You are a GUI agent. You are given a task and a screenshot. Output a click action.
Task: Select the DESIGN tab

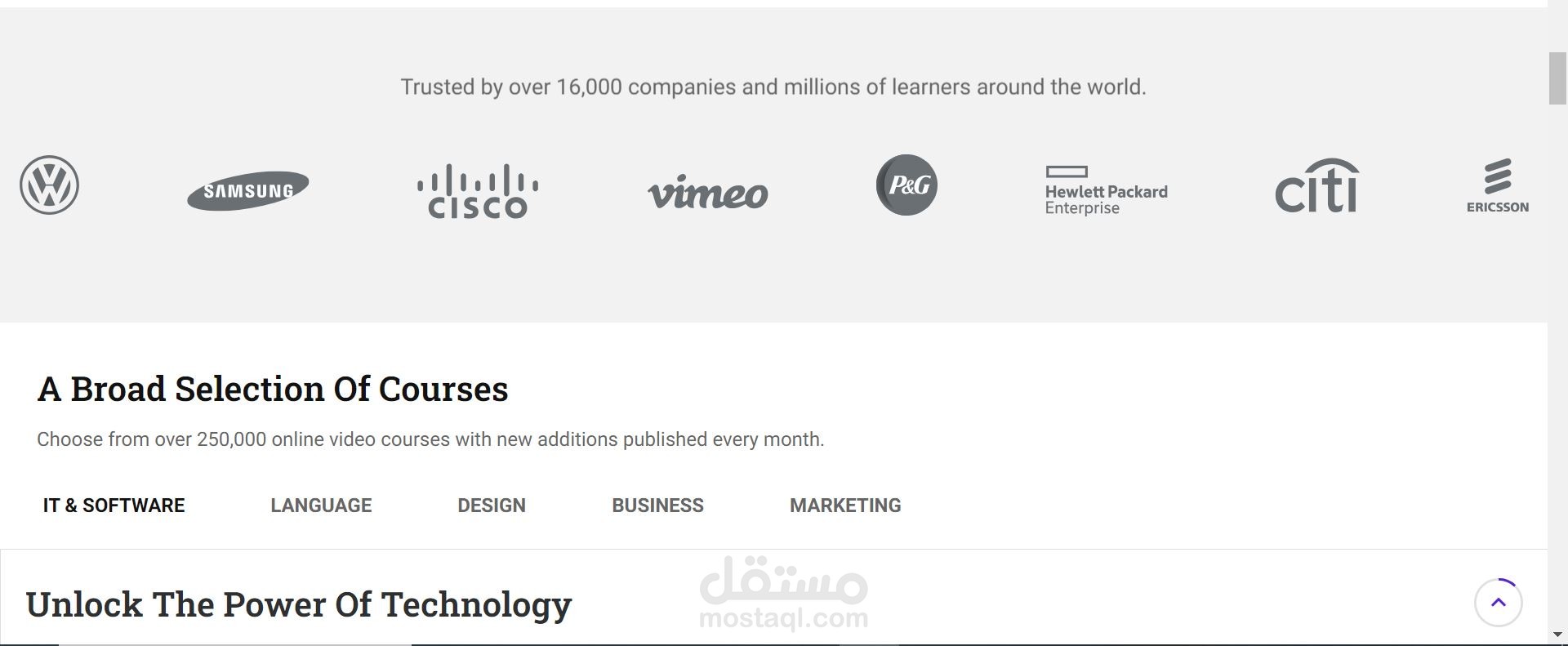point(492,506)
